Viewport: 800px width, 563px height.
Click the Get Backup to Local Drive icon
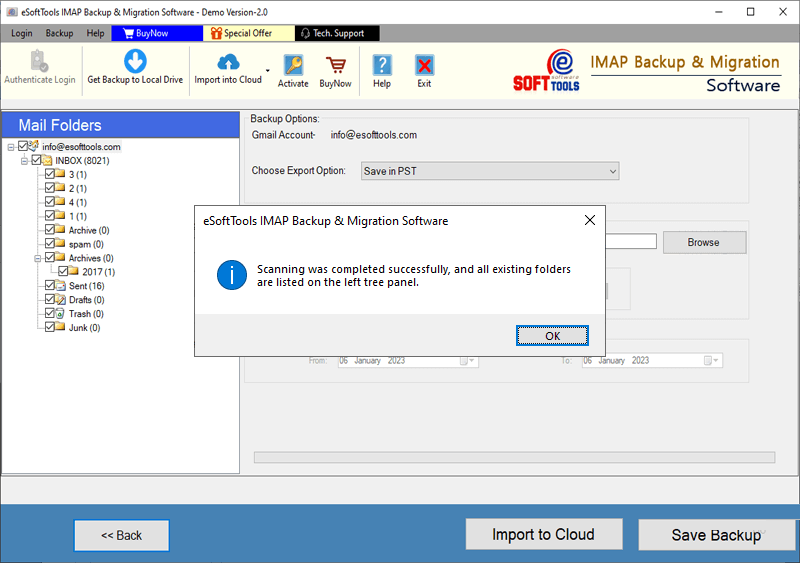click(135, 61)
